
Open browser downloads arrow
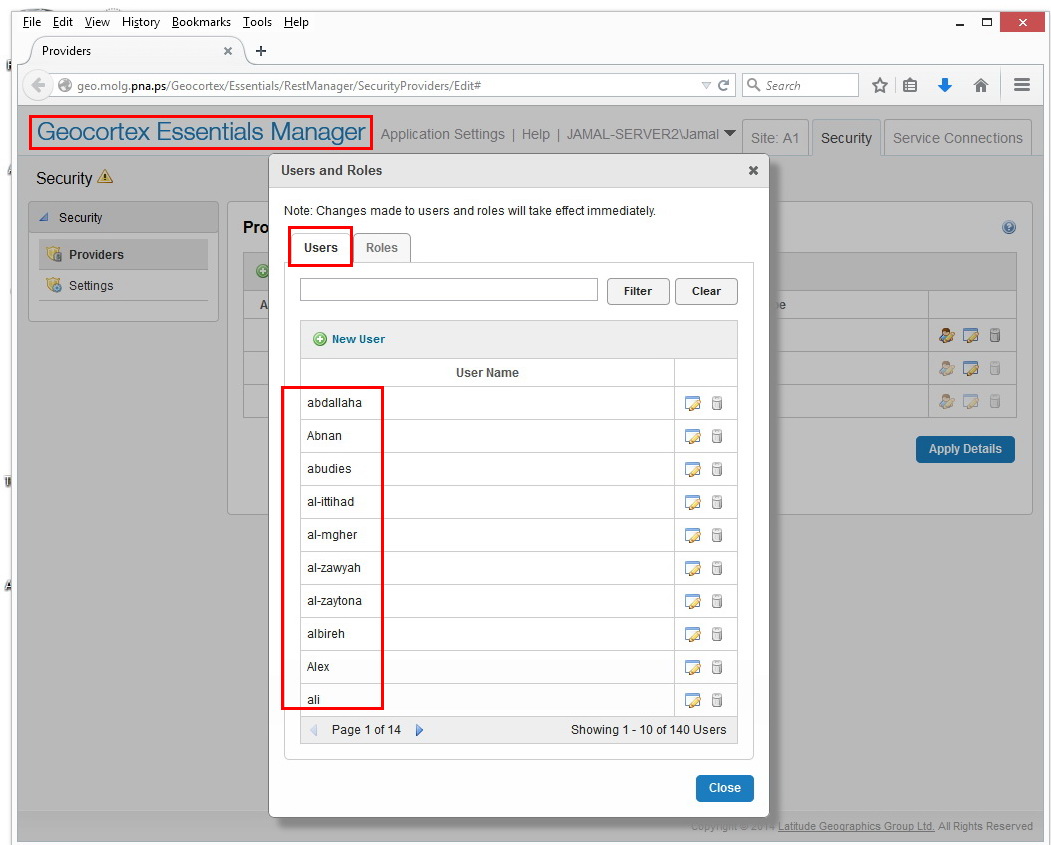(x=945, y=85)
